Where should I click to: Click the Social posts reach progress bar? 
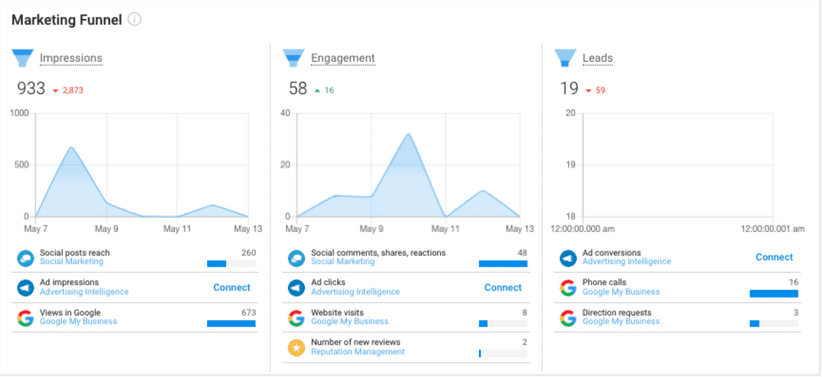click(x=231, y=264)
